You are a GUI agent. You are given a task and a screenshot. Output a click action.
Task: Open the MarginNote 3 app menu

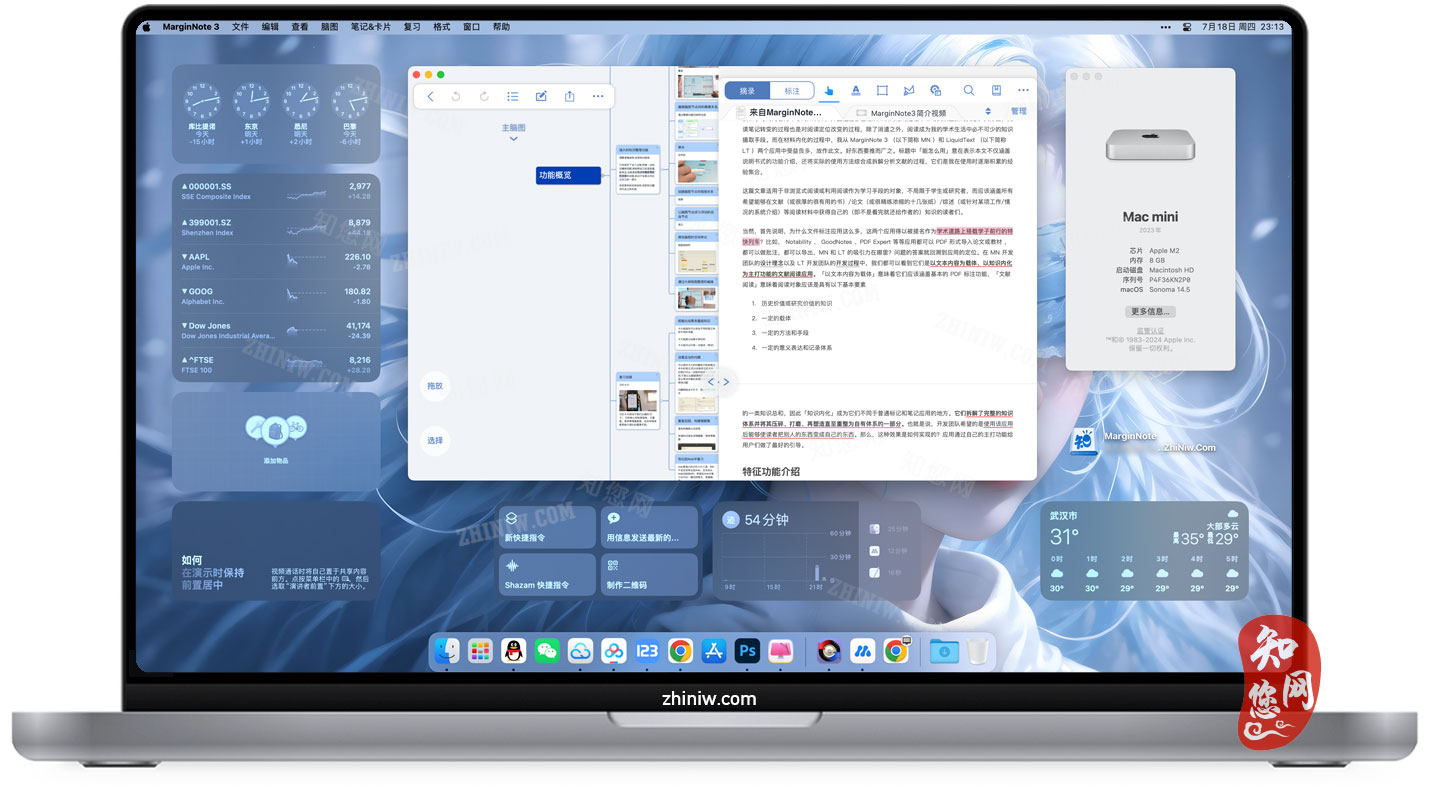(x=190, y=27)
